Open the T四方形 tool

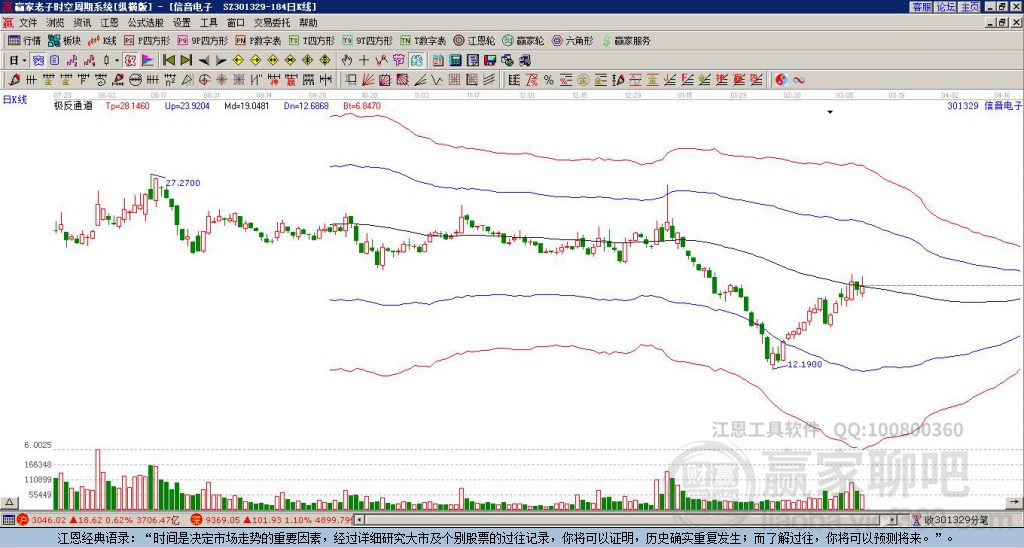[312, 40]
